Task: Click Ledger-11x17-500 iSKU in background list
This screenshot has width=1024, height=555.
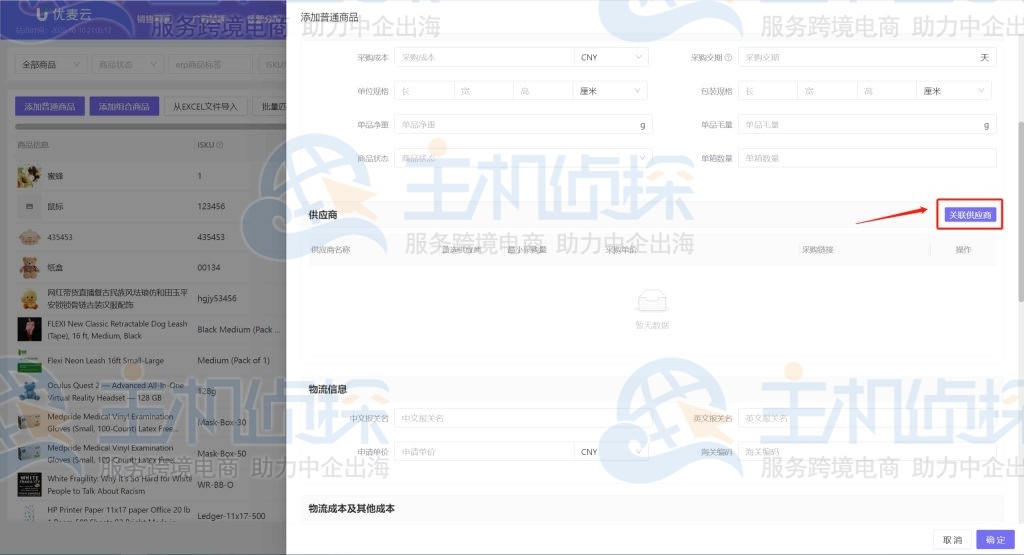Action: [x=231, y=516]
